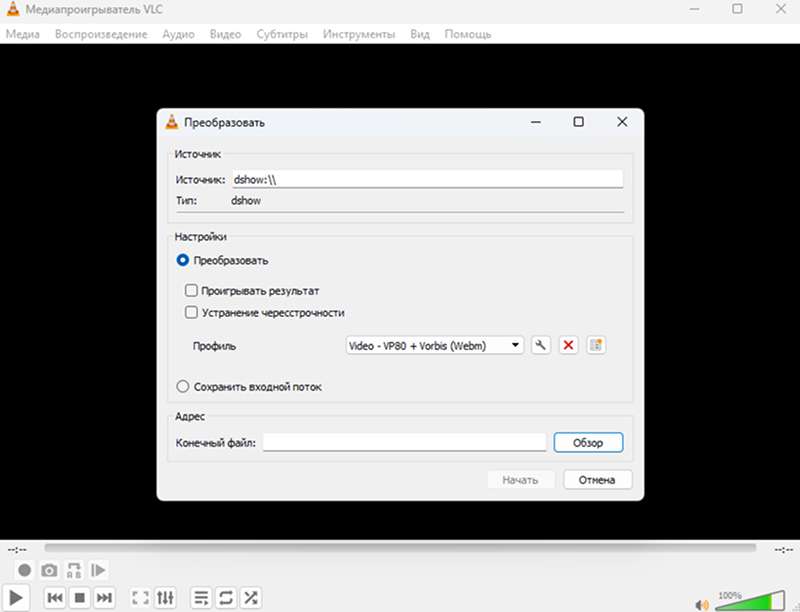Open the Аудио menu
The height and width of the screenshot is (612, 800).
point(179,34)
